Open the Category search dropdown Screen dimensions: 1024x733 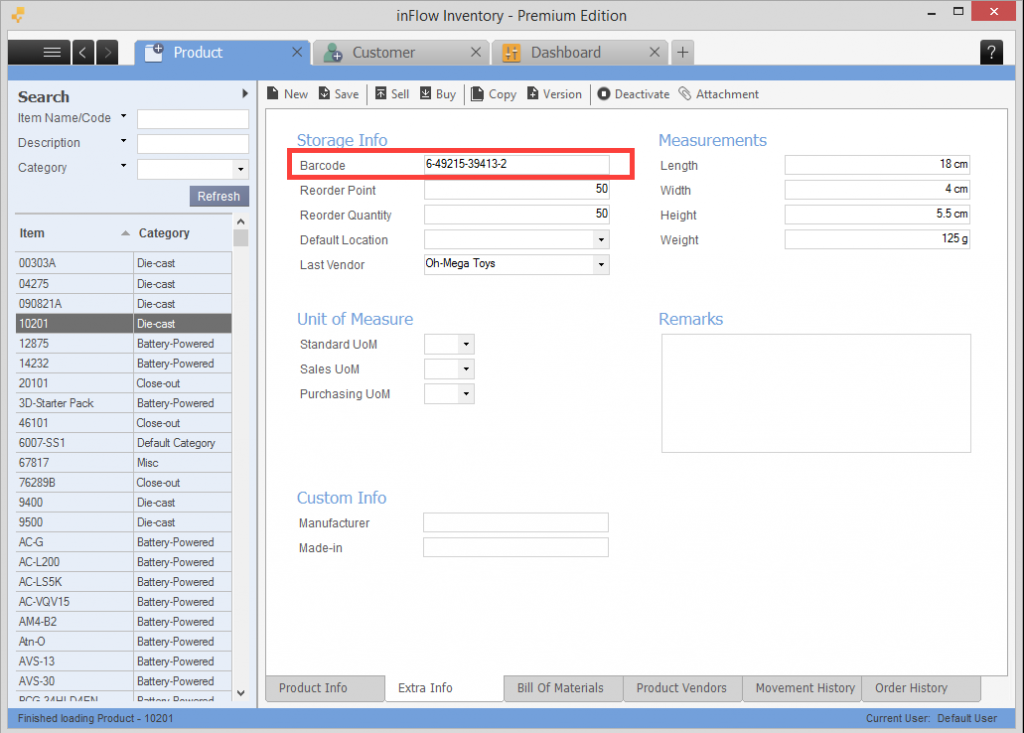tap(240, 169)
